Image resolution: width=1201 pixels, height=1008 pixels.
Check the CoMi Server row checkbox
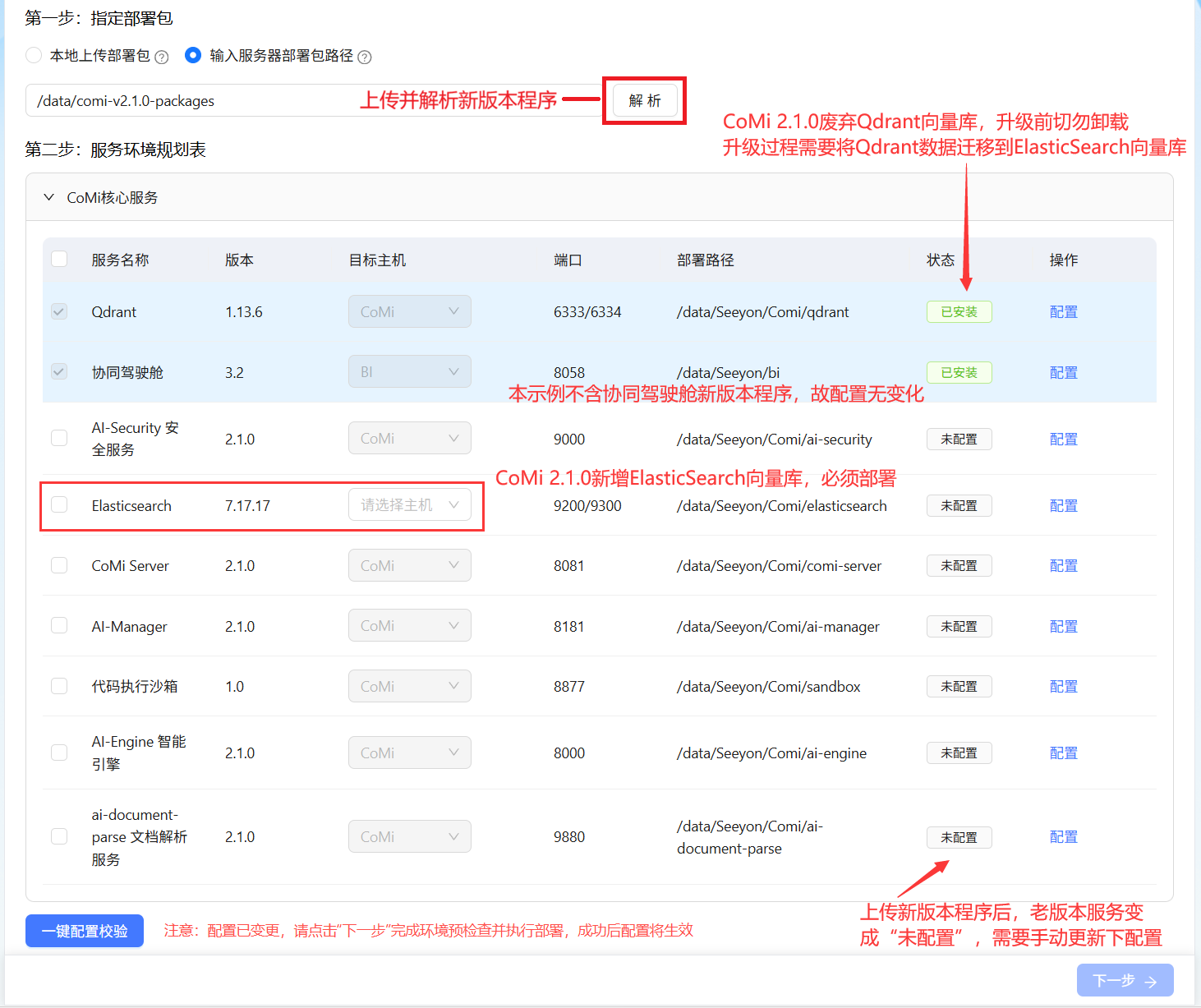(59, 565)
